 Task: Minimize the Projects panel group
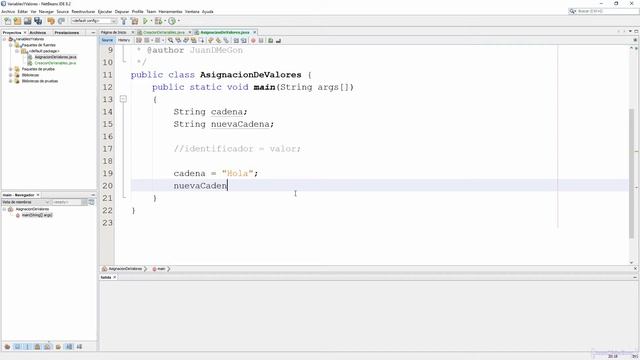pos(93,32)
